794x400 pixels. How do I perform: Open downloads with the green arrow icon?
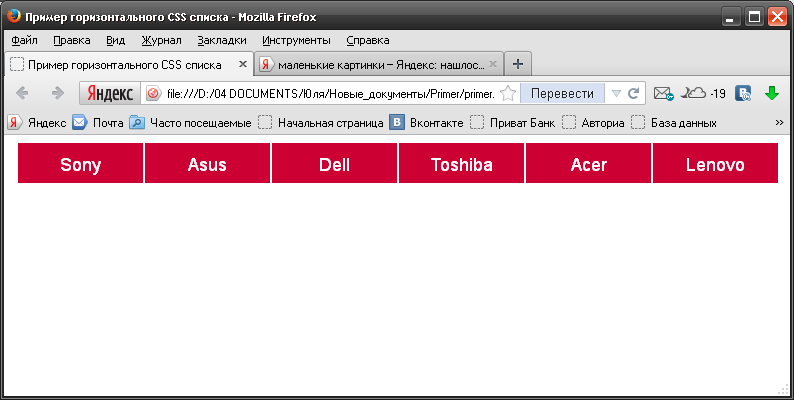(772, 93)
